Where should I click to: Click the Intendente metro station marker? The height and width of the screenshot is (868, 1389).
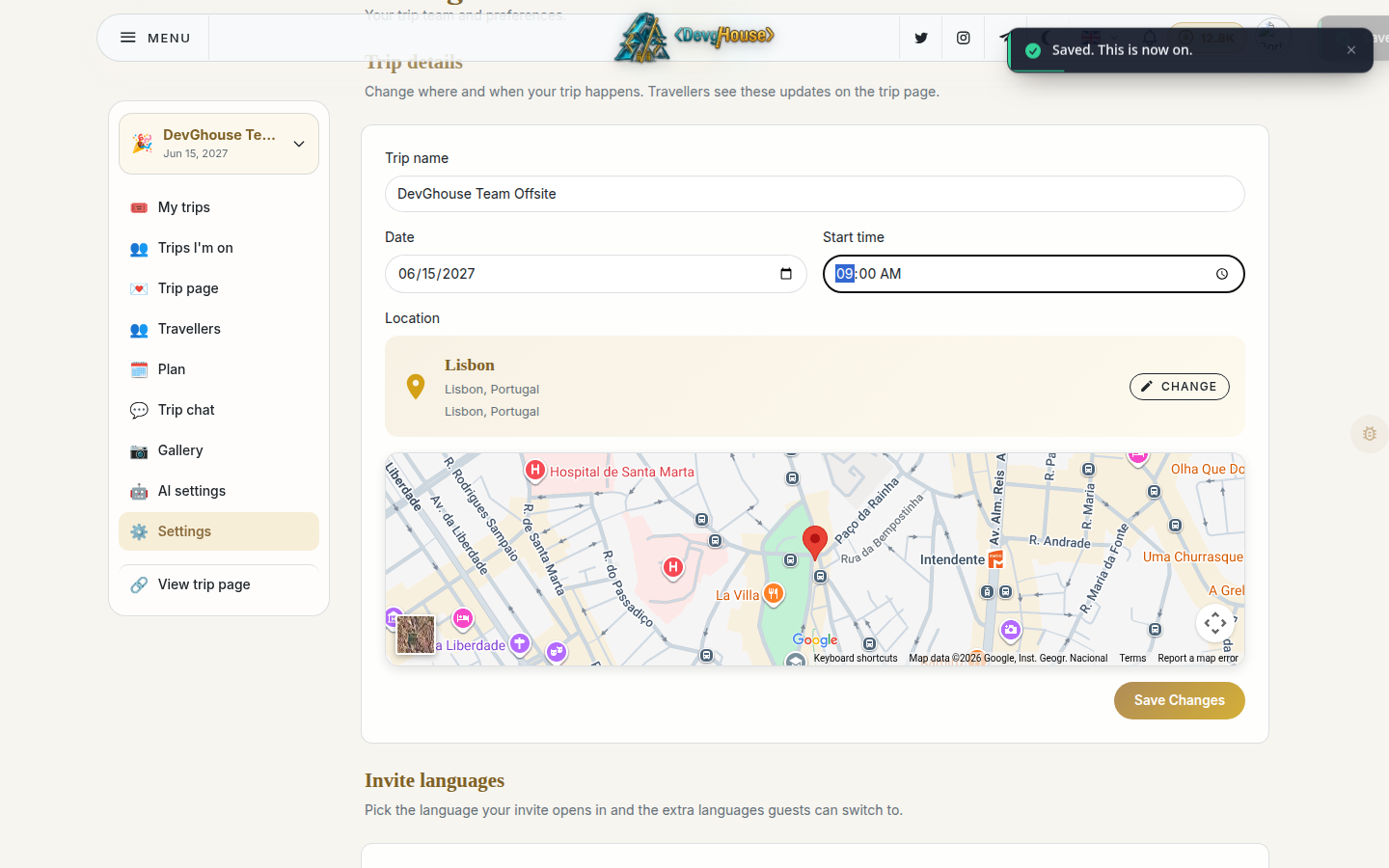tap(996, 559)
